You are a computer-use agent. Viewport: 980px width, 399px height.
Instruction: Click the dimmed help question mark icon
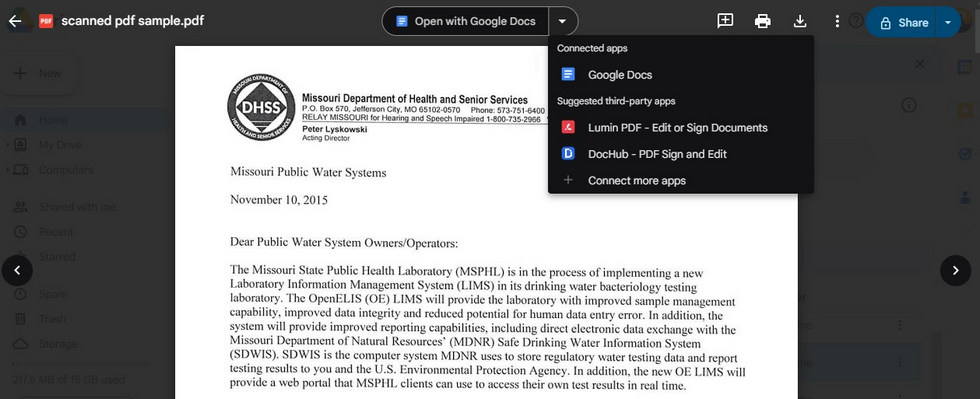(856, 21)
